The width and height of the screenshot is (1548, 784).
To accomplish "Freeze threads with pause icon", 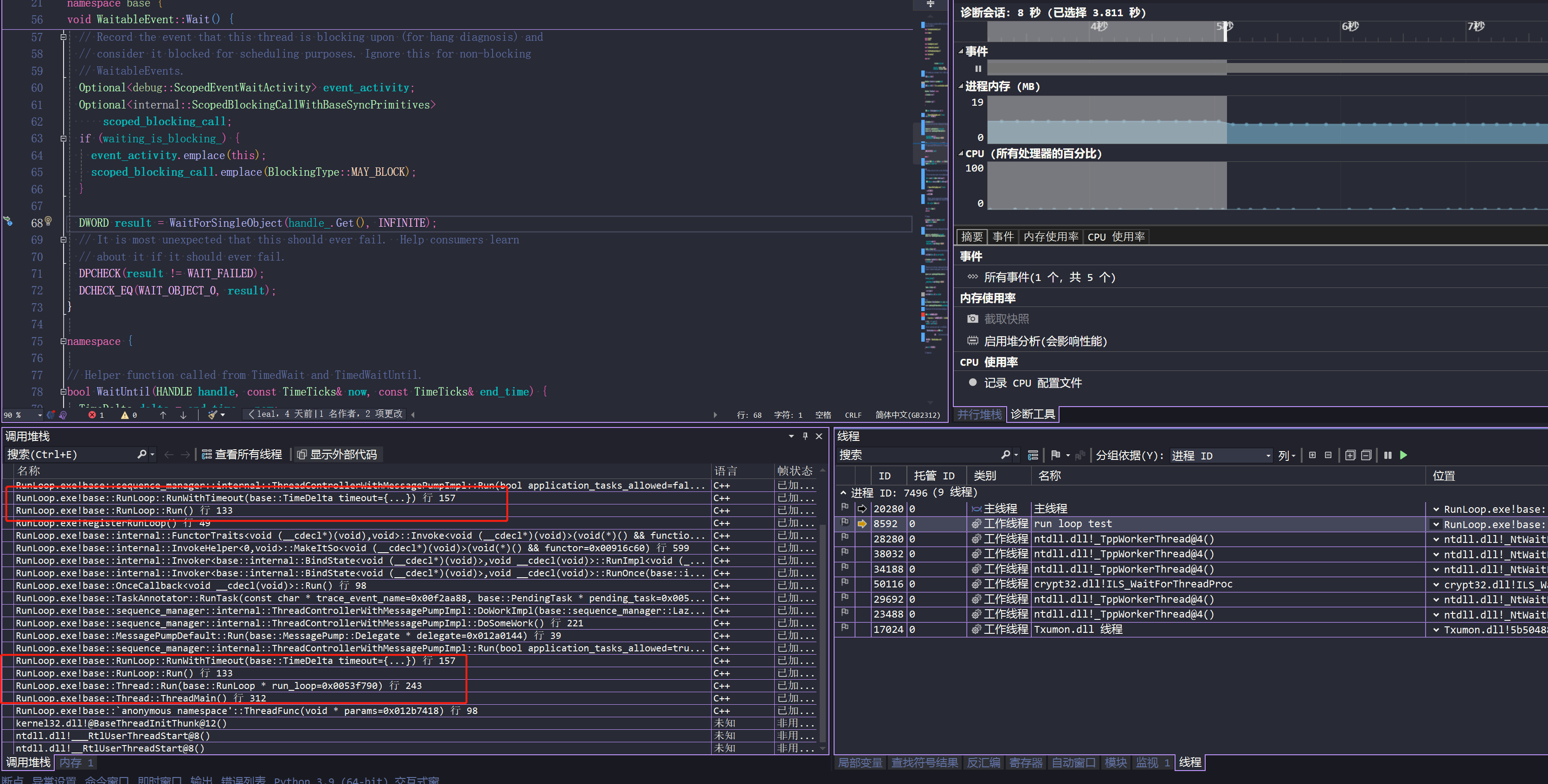I will point(1387,455).
